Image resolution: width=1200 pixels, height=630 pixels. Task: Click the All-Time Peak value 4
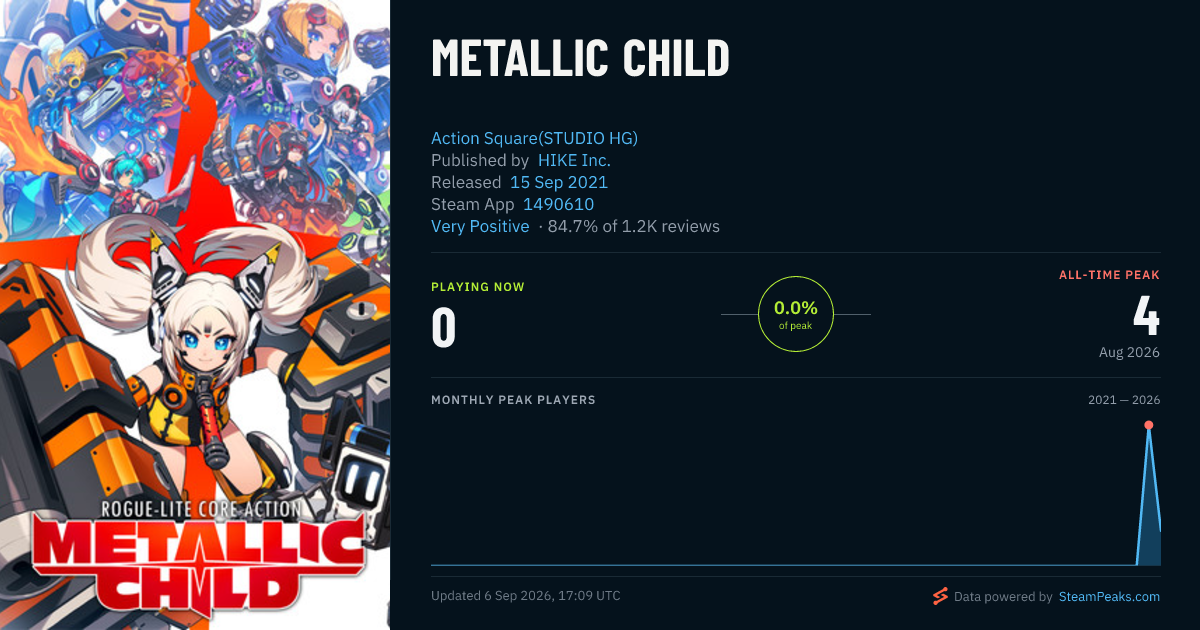1146,316
